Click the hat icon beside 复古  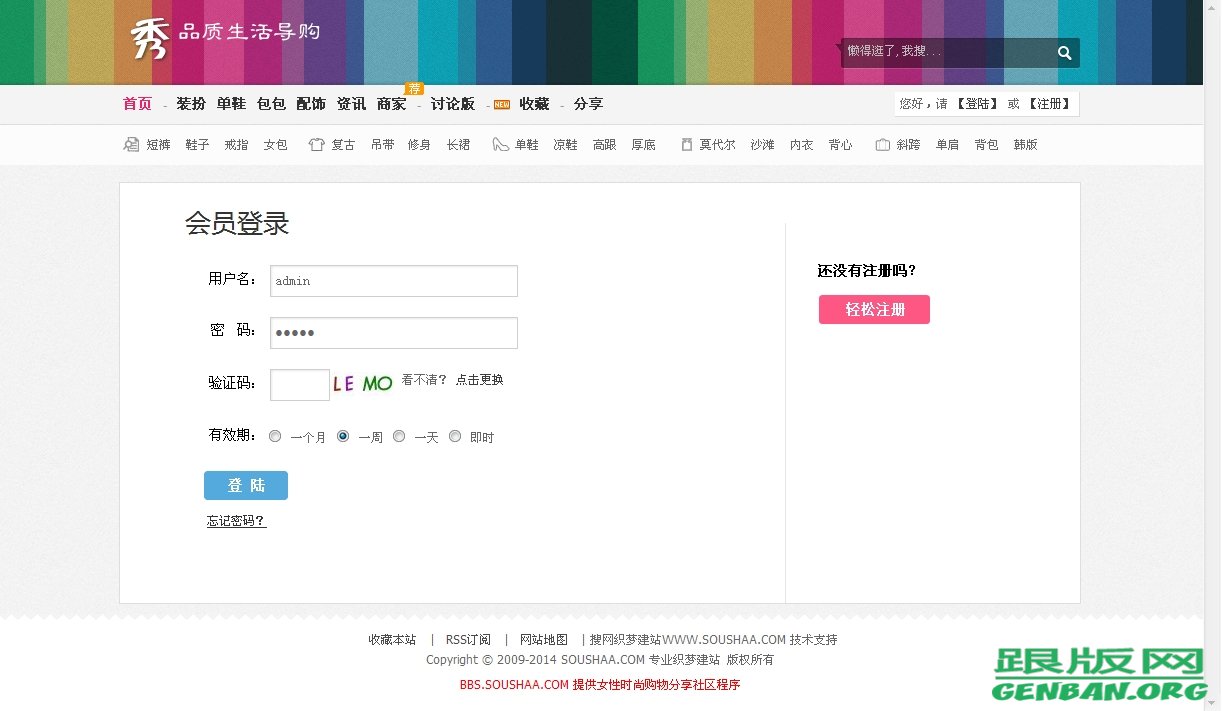316,143
